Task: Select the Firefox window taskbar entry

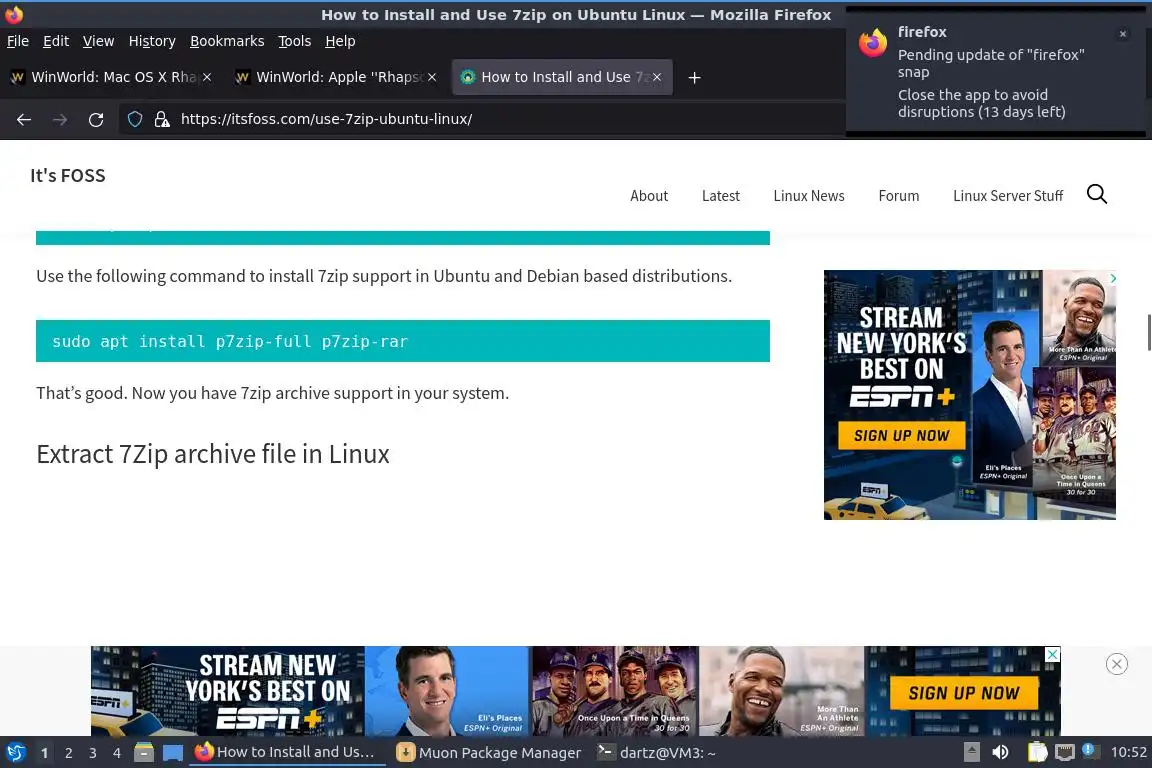Action: 287,753
